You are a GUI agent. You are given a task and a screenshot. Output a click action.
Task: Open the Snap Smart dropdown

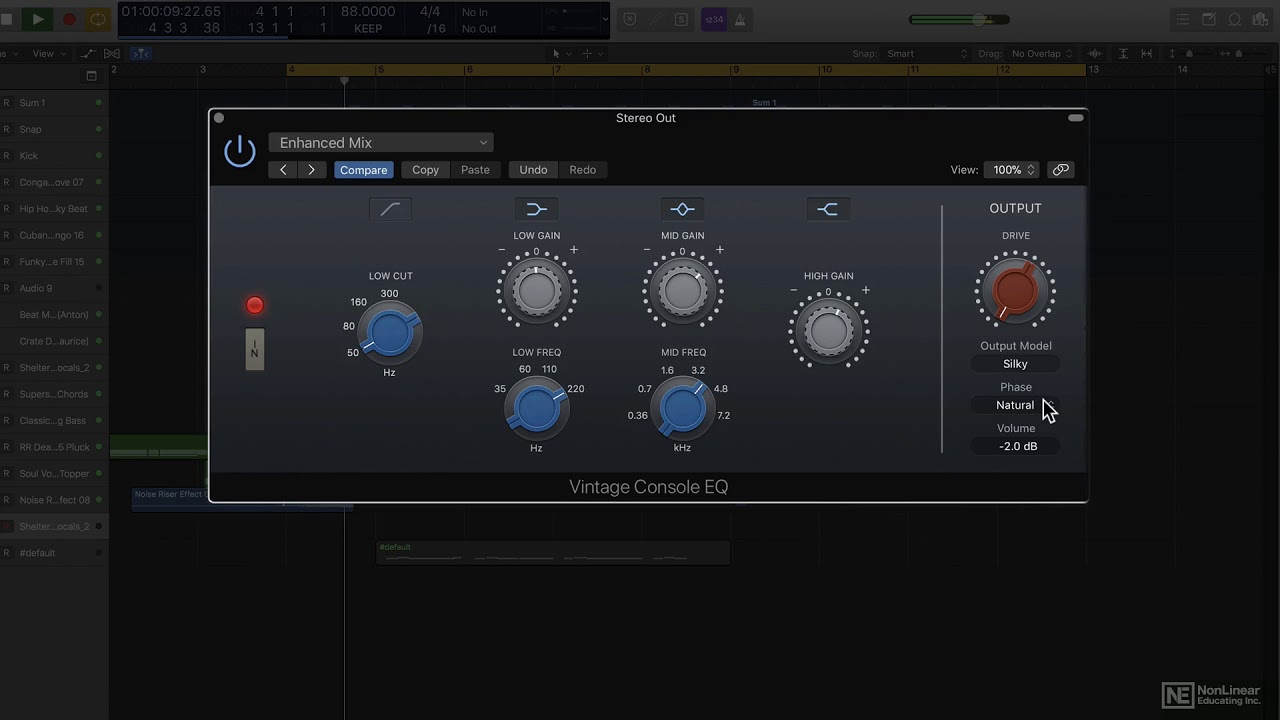tap(927, 53)
